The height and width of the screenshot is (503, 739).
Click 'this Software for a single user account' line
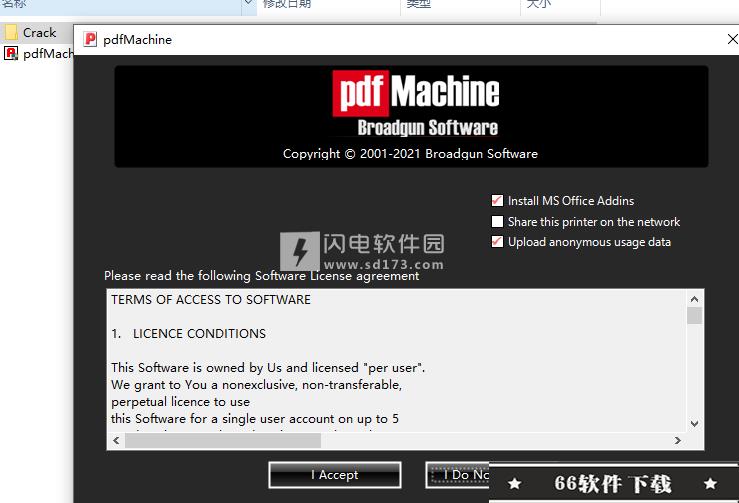click(x=255, y=419)
